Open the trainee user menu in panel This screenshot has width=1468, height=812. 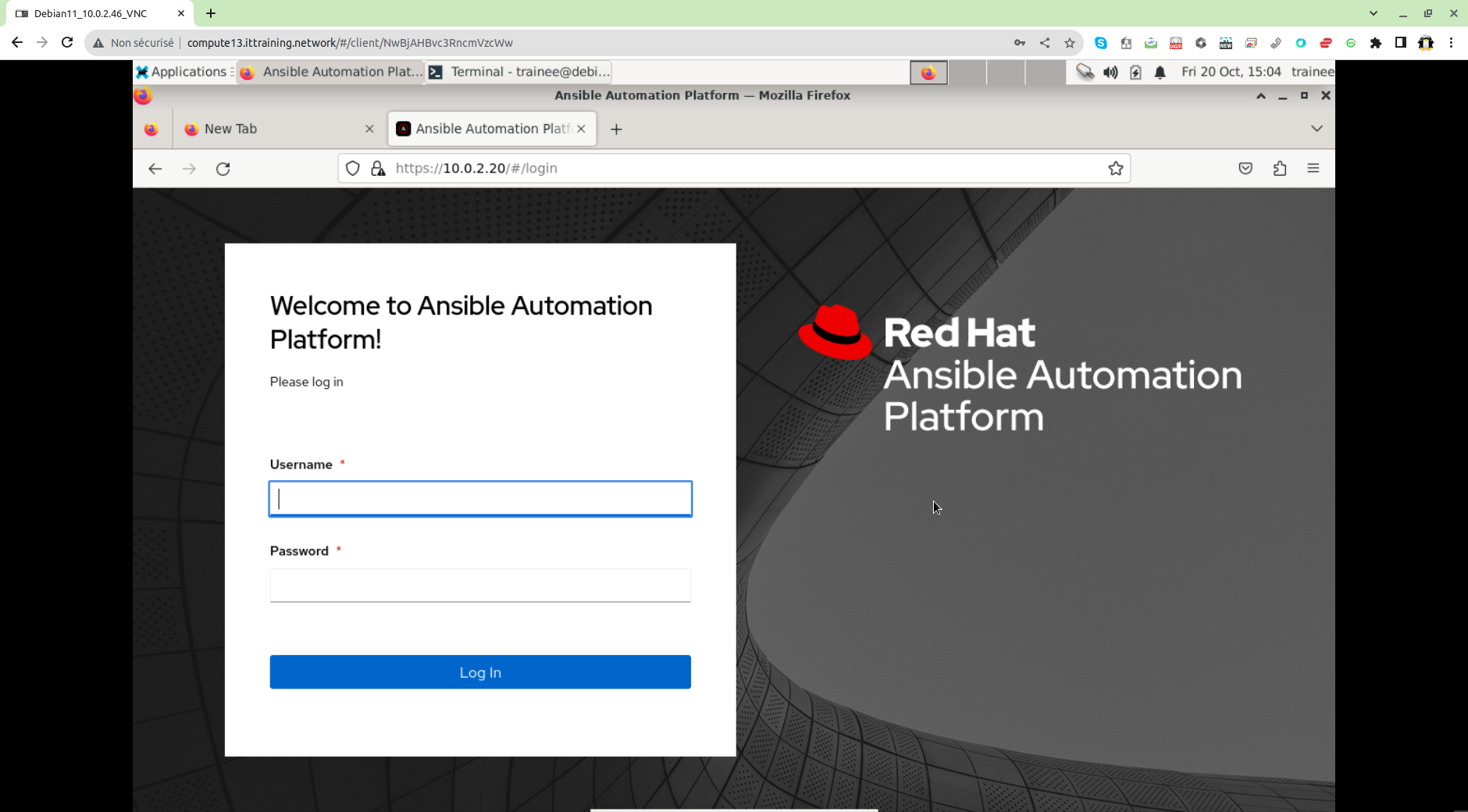[1313, 72]
